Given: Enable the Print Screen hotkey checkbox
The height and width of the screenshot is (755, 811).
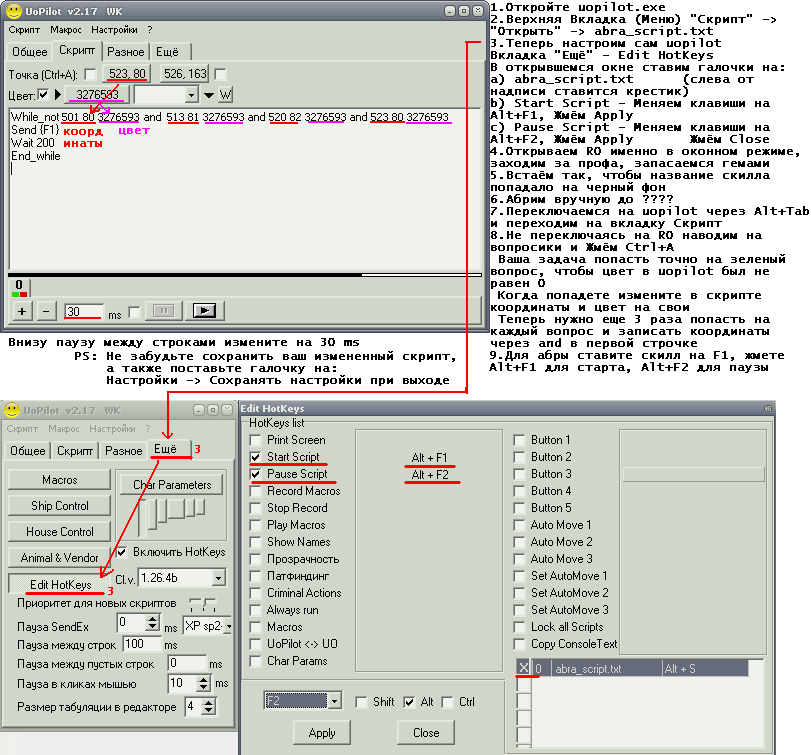Looking at the screenshot, I should [255, 440].
